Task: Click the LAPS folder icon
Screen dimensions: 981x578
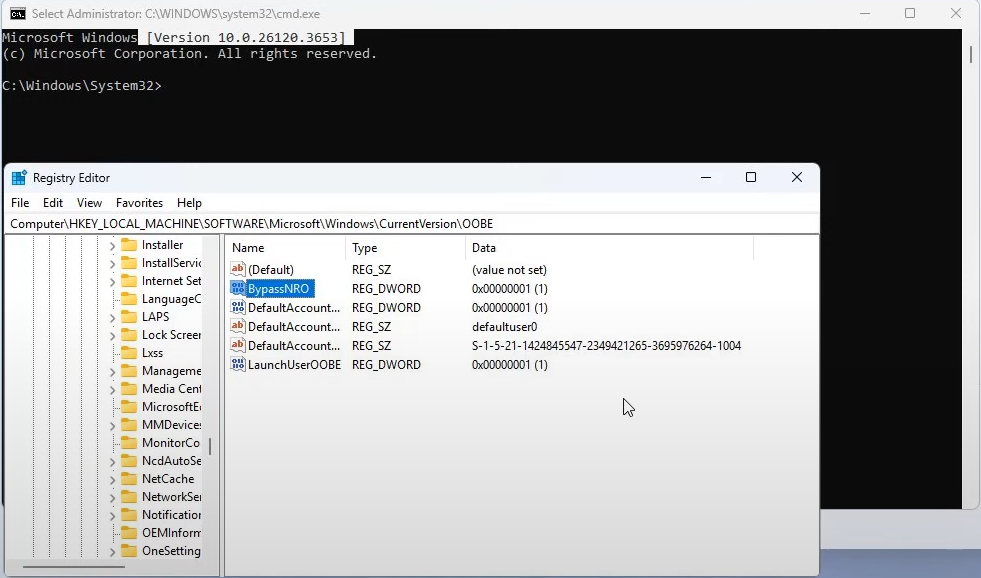Action: pos(129,317)
